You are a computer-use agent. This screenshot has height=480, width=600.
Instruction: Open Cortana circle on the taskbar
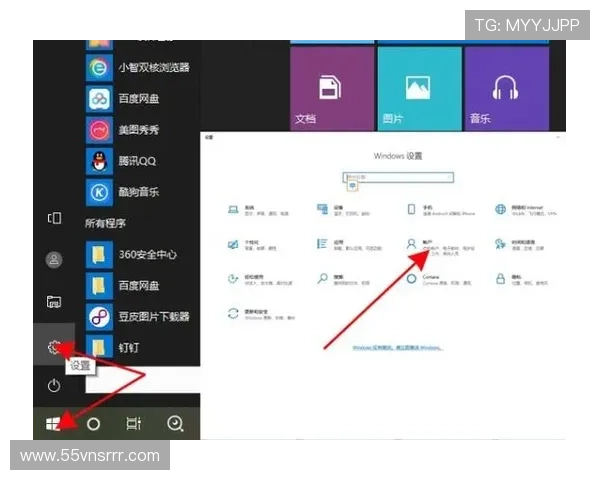pos(93,424)
